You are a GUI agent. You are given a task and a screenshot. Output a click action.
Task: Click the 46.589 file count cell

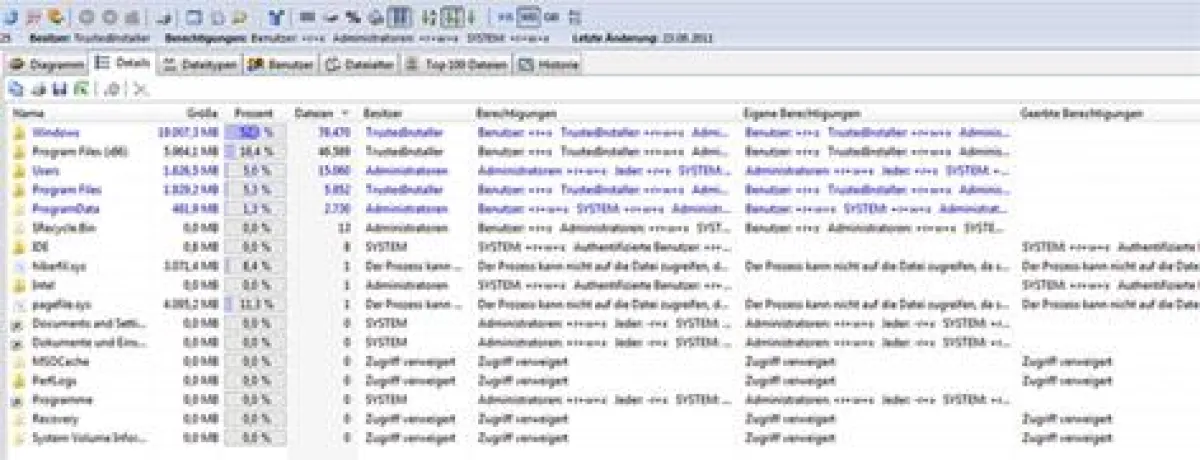coord(333,151)
